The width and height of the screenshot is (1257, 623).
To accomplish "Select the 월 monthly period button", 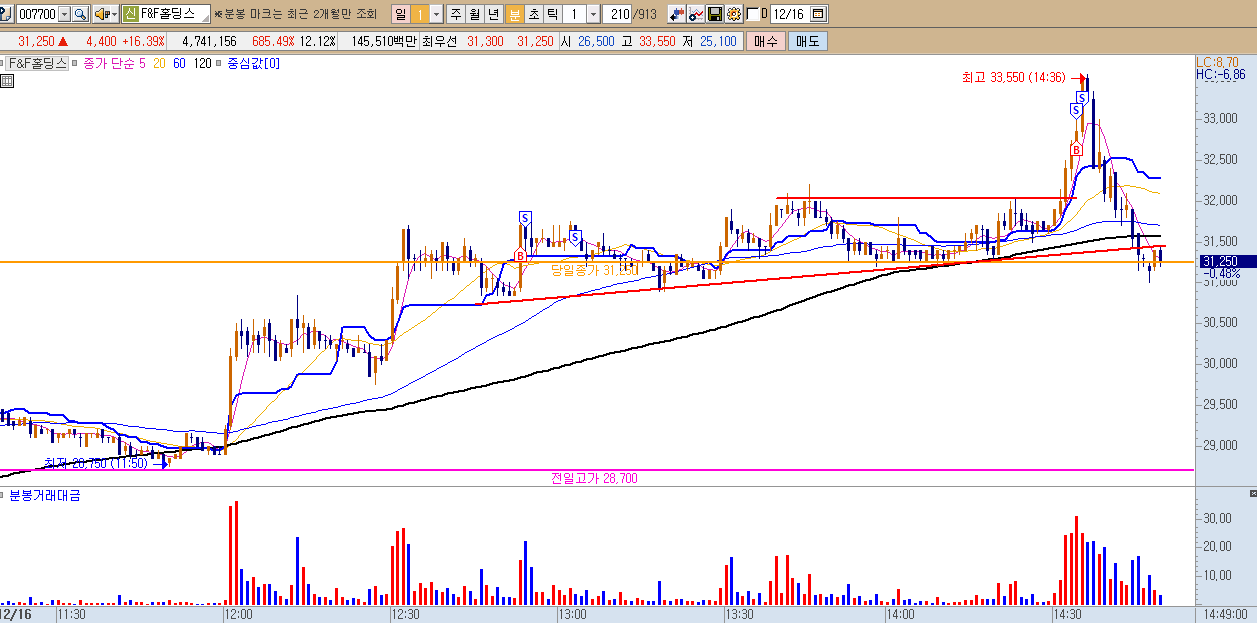I will coord(475,14).
